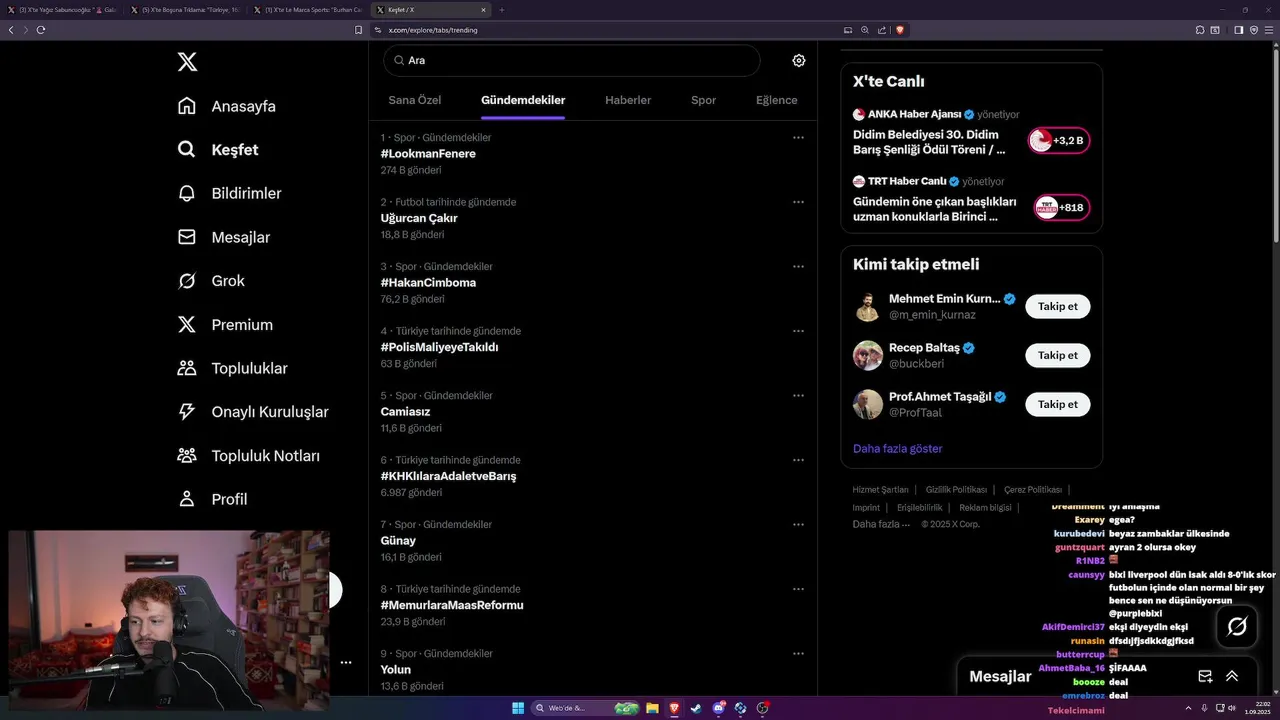Show hidden system tray icons

[x=1187, y=708]
